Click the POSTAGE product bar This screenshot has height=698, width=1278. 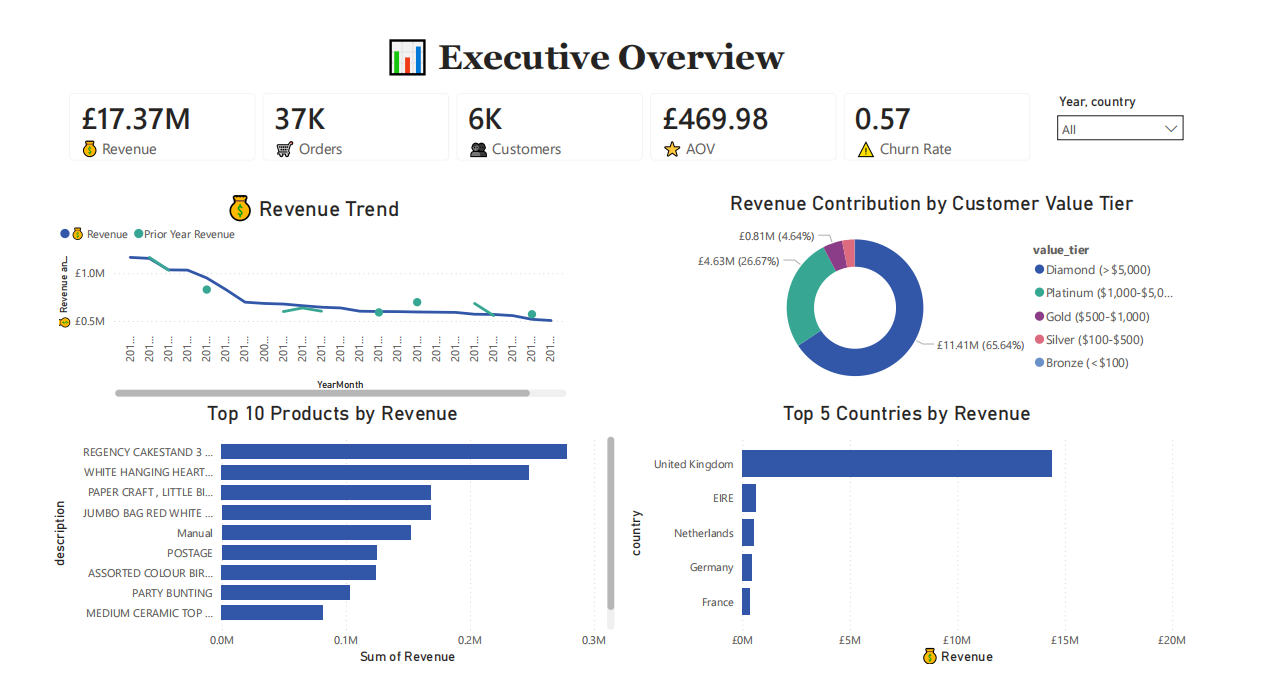(299, 552)
